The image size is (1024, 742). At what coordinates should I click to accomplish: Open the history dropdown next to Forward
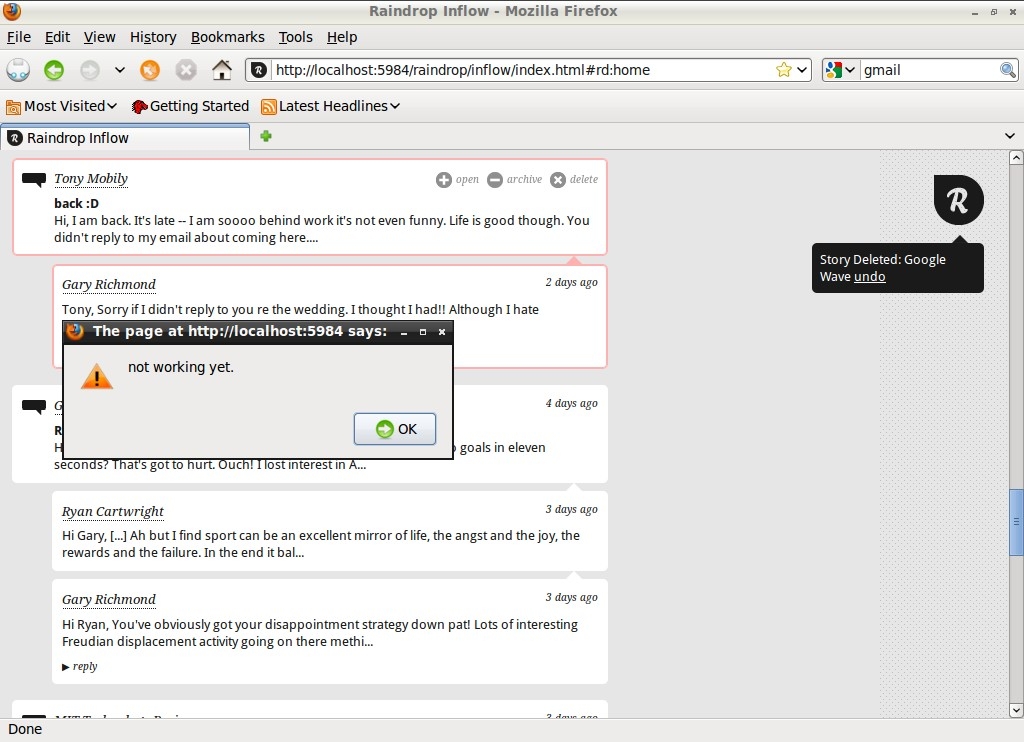click(120, 70)
